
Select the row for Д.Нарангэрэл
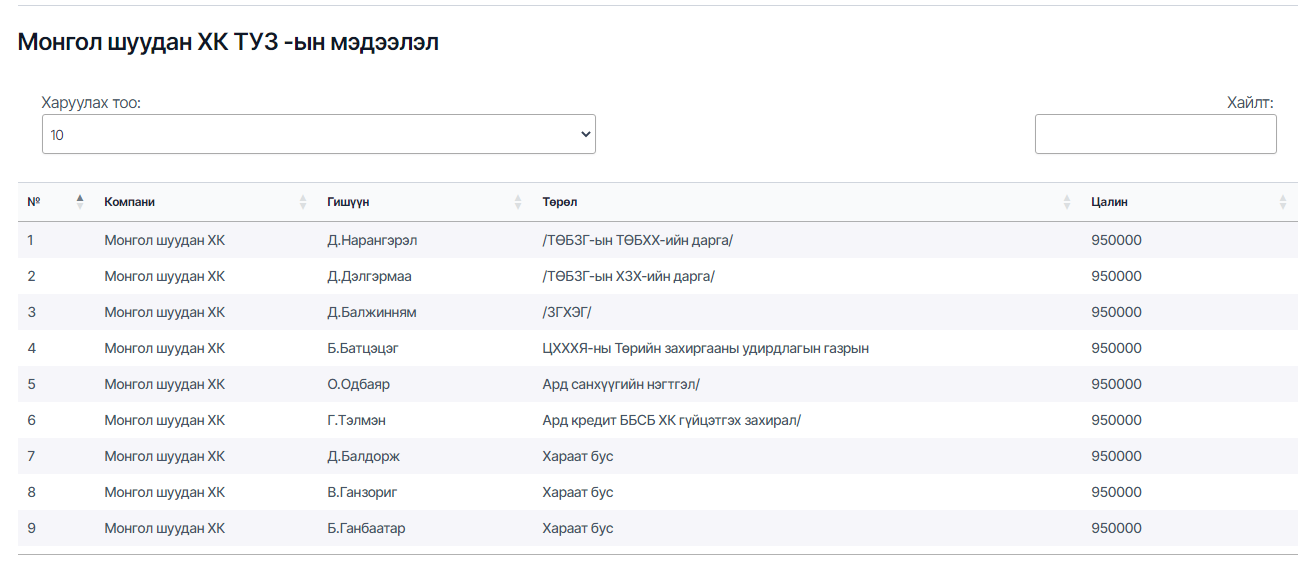click(371, 240)
